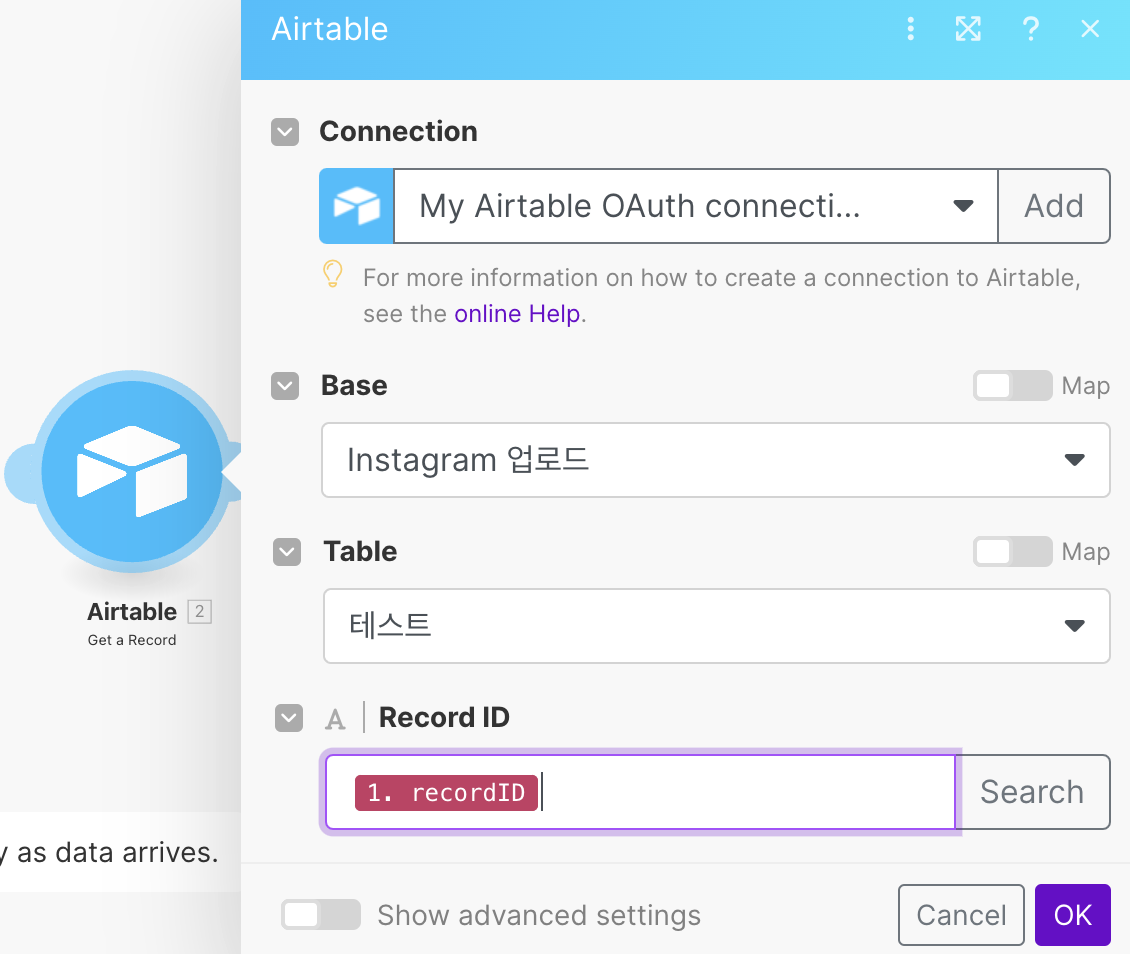Click the Search button for Record ID
This screenshot has height=954, width=1130.
tap(1032, 792)
